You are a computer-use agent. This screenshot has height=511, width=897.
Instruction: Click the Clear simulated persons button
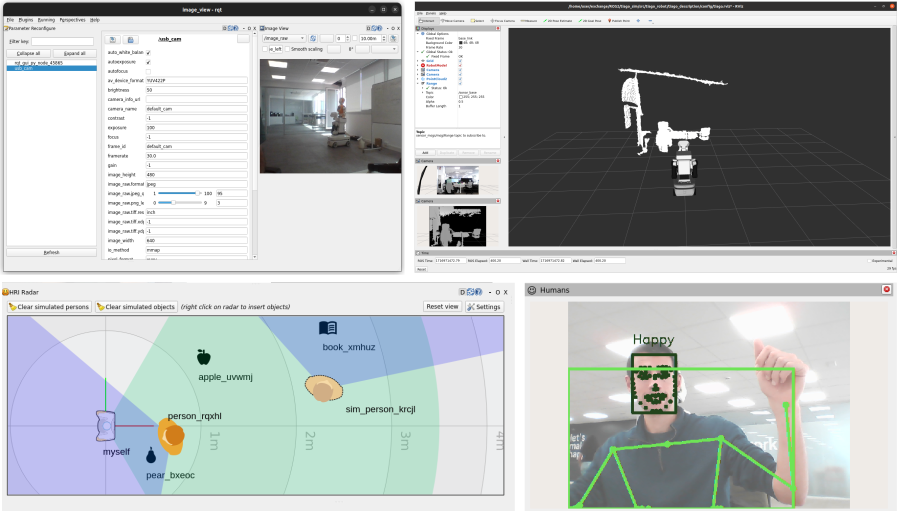(x=48, y=307)
